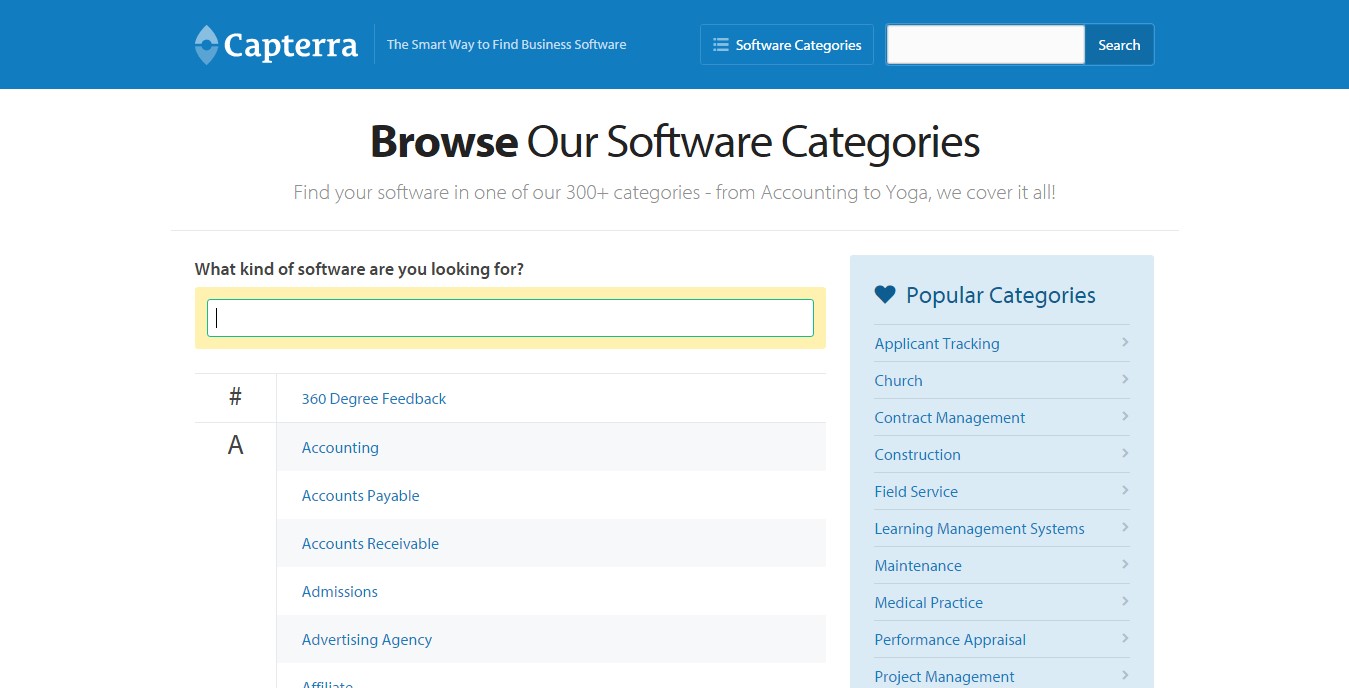Open the Field Service category

pos(915,491)
